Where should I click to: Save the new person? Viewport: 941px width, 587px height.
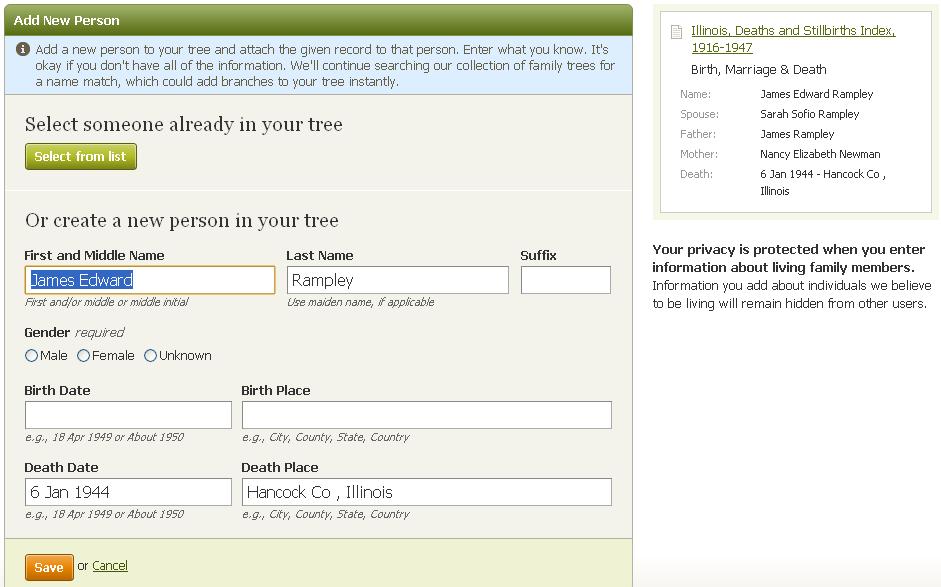49,567
